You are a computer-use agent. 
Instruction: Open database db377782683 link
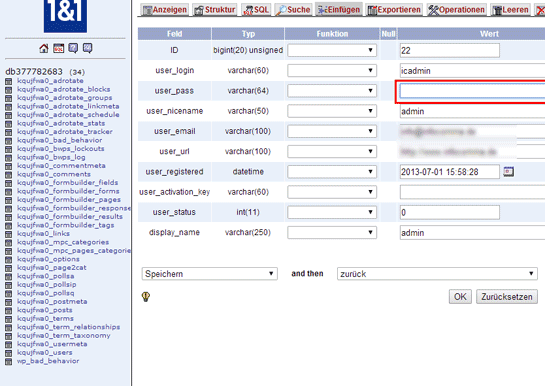(x=34, y=72)
